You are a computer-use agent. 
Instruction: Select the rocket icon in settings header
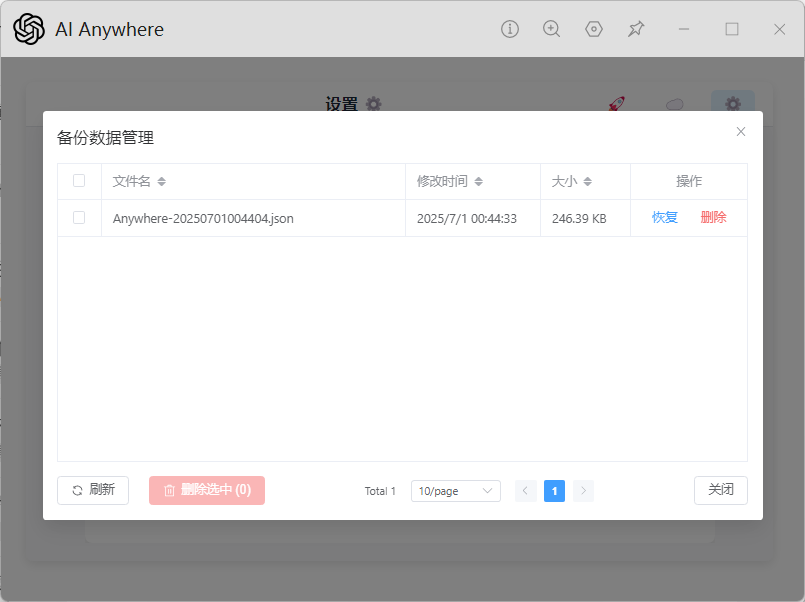(x=617, y=104)
